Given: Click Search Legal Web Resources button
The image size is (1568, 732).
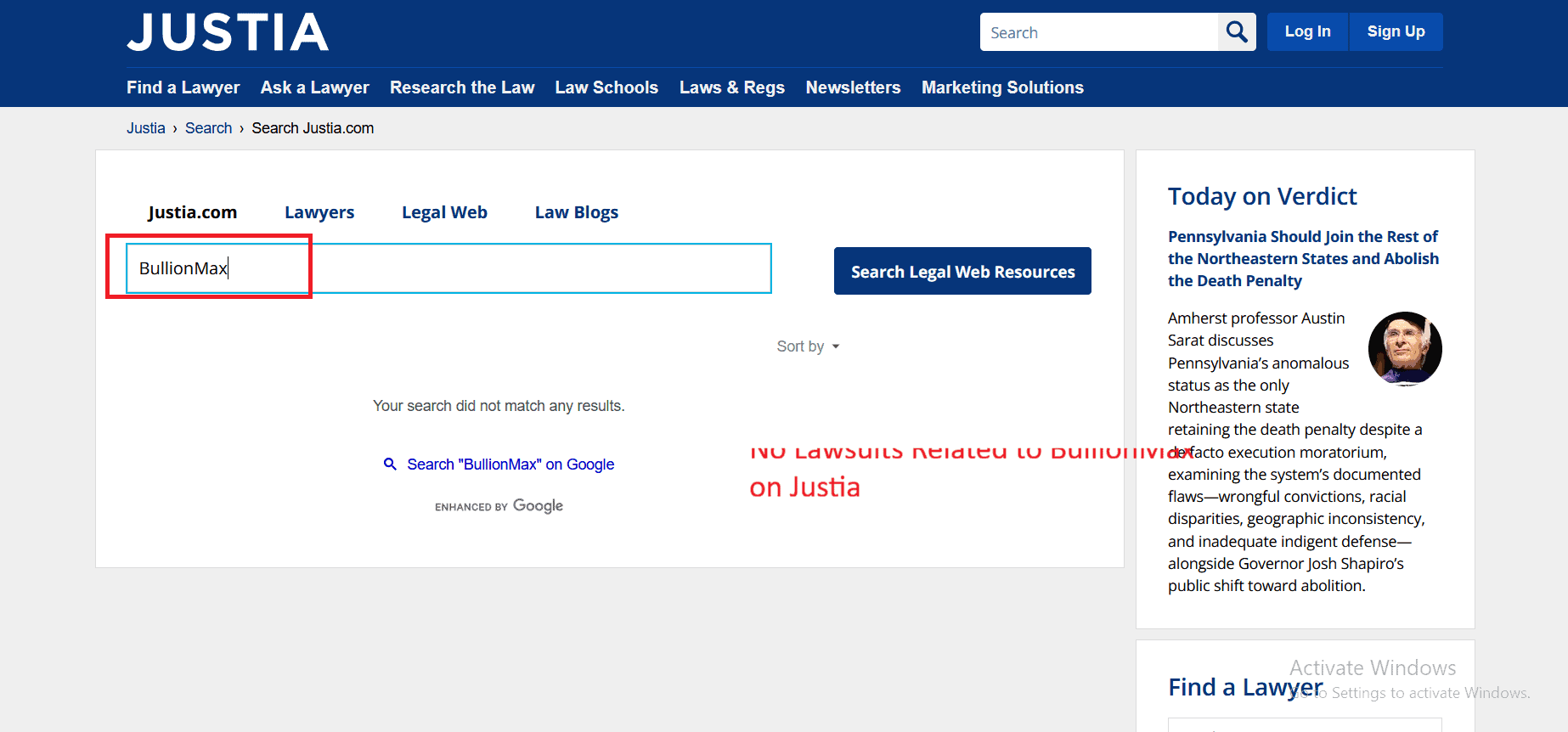Looking at the screenshot, I should (x=962, y=271).
